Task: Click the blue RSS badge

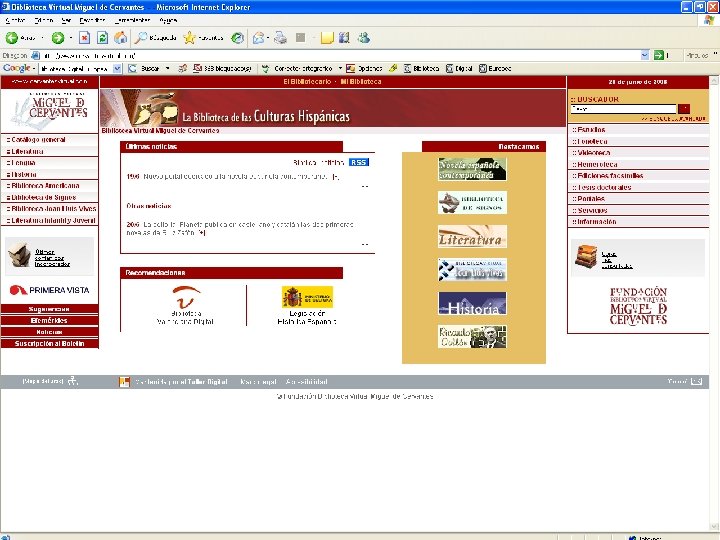Action: click(x=359, y=162)
